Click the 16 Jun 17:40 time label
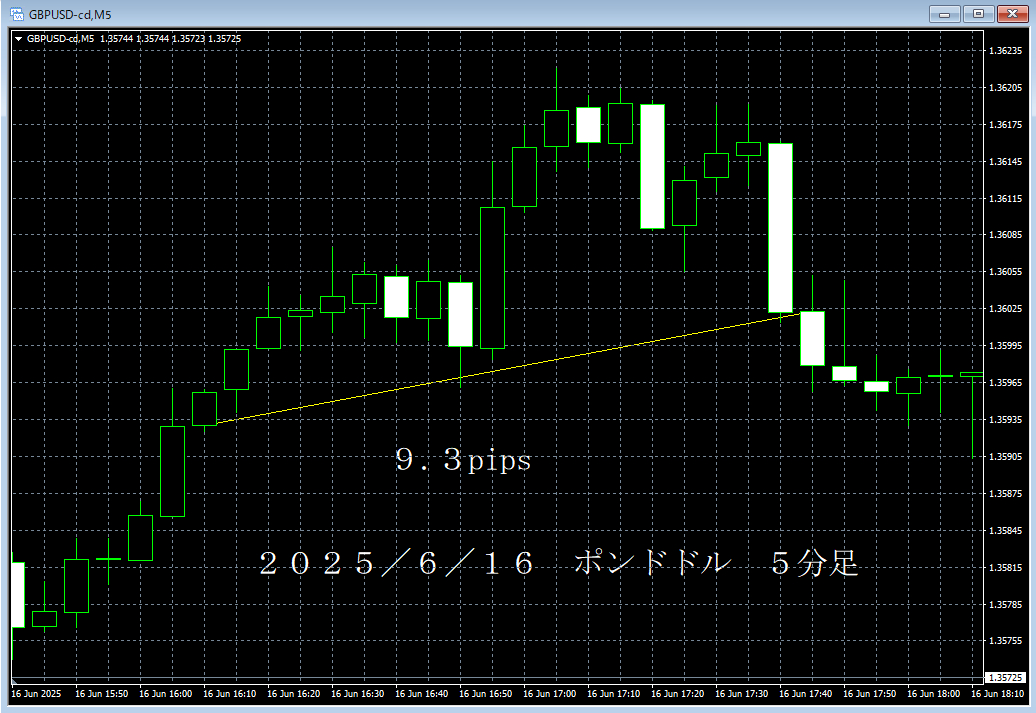This screenshot has width=1036, height=713. point(805,693)
